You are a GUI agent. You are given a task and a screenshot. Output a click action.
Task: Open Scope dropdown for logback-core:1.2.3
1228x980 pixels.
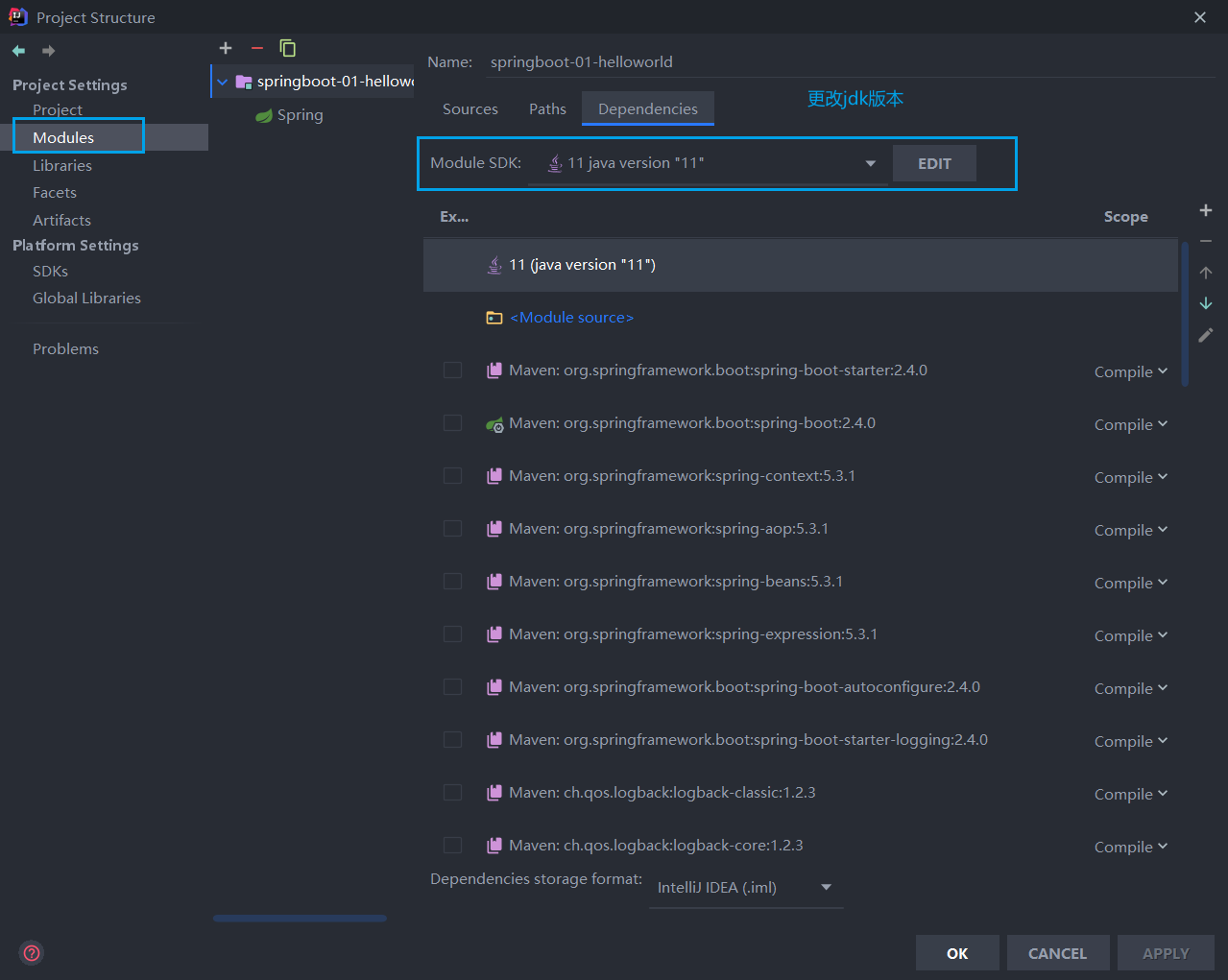(x=1131, y=847)
